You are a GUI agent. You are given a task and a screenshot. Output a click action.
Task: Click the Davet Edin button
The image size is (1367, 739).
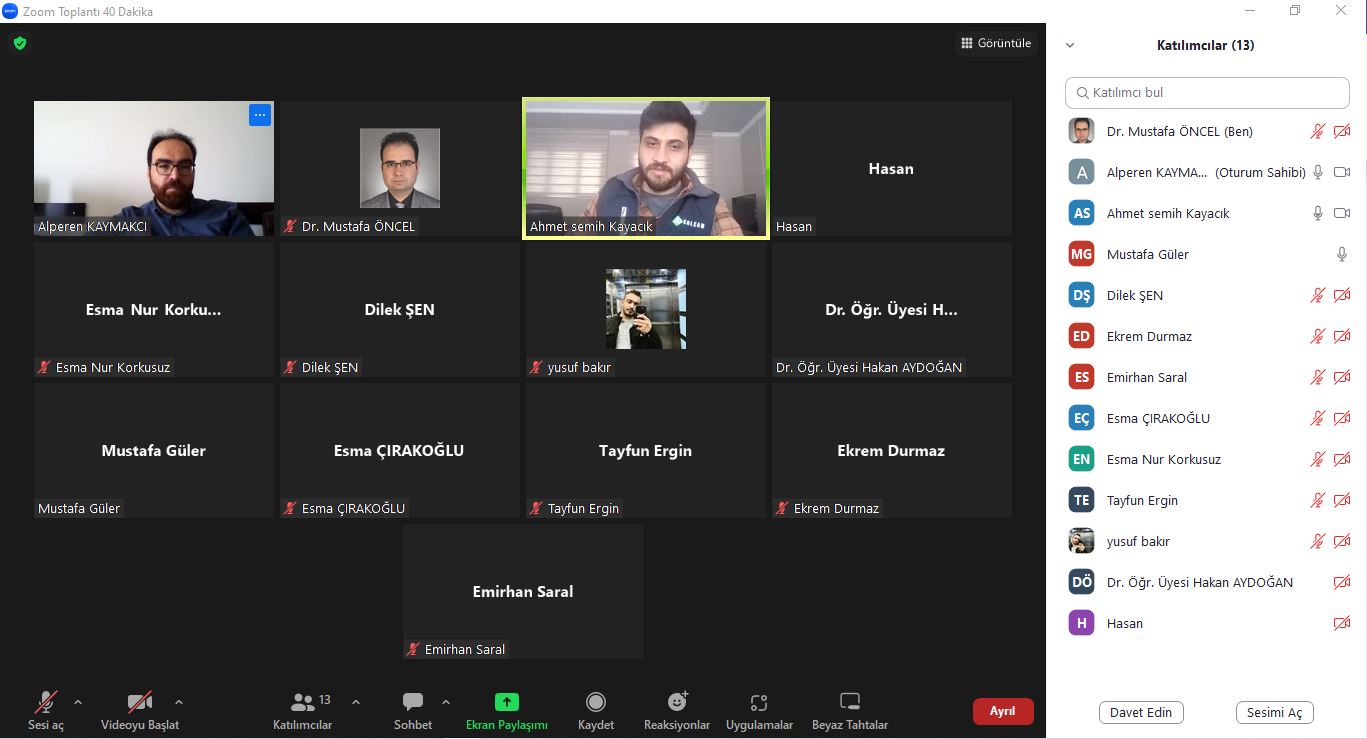(1141, 712)
